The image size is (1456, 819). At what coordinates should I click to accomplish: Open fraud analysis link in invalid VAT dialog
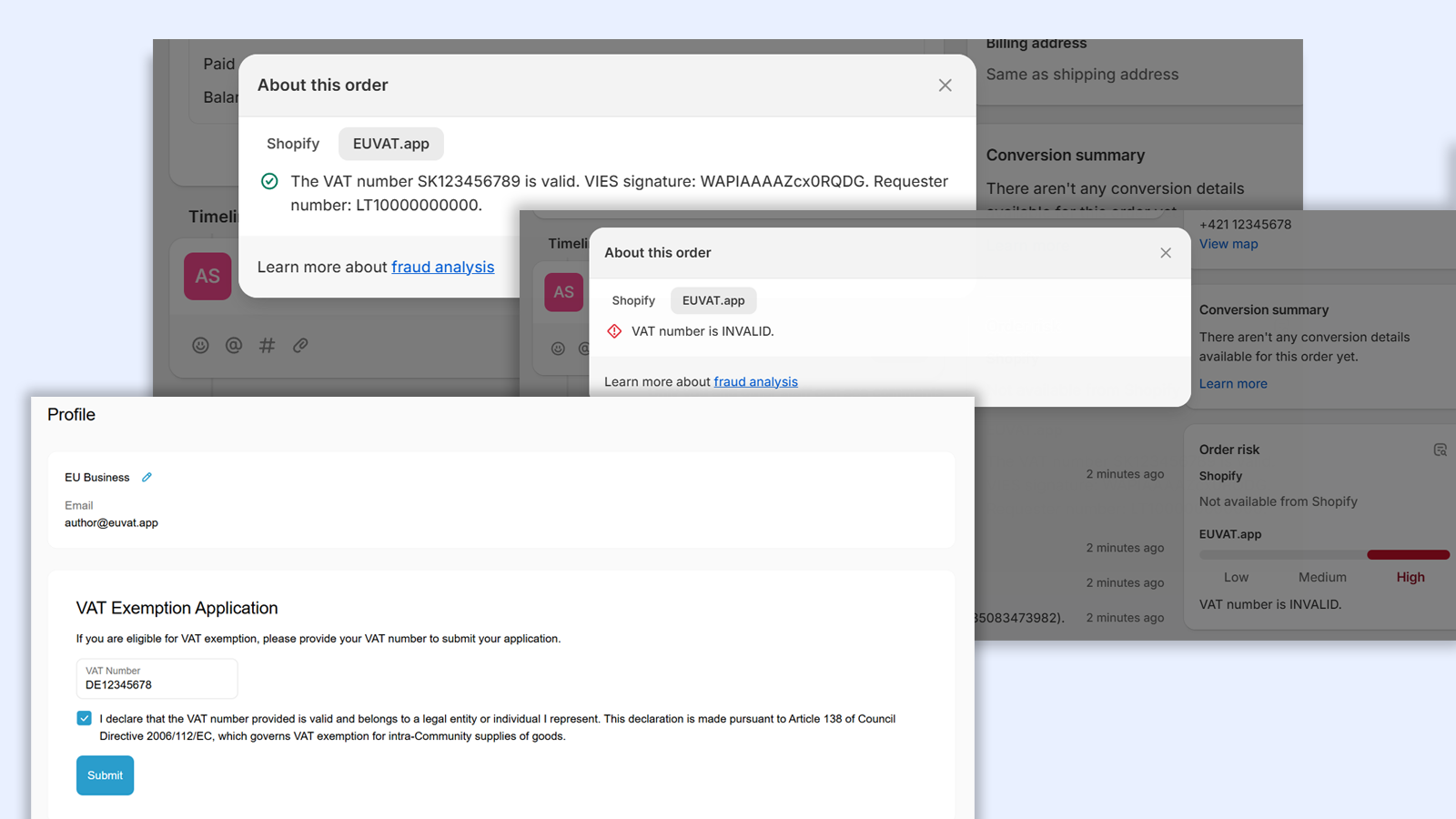(x=755, y=381)
